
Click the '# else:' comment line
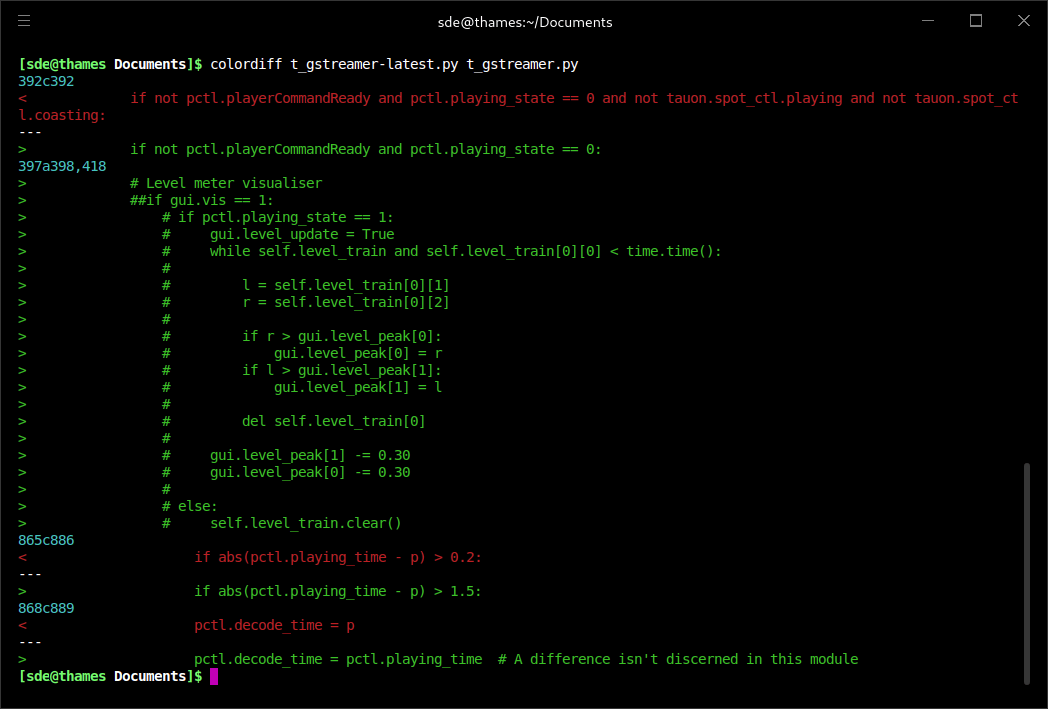190,506
